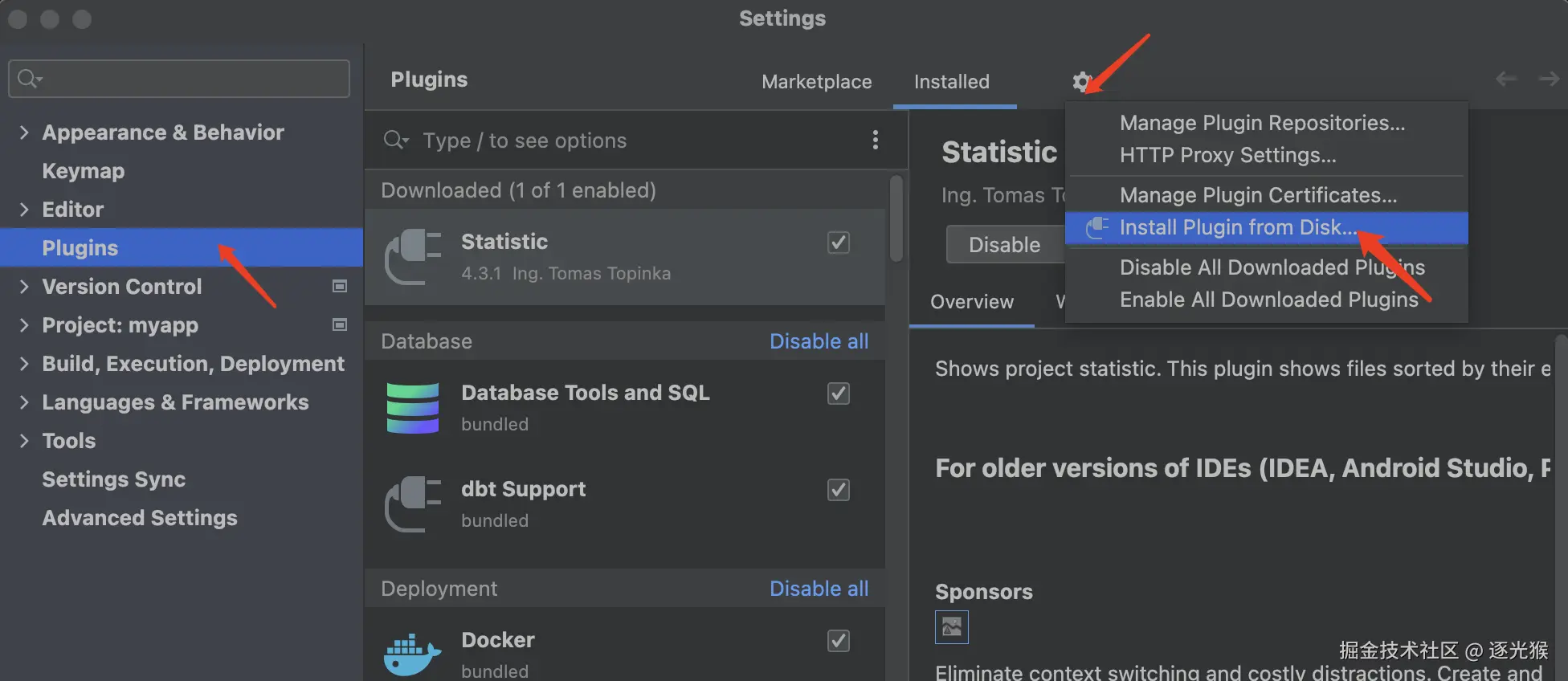This screenshot has width=1568, height=681.
Task: Click Disable all for Deployment group
Action: click(x=819, y=589)
